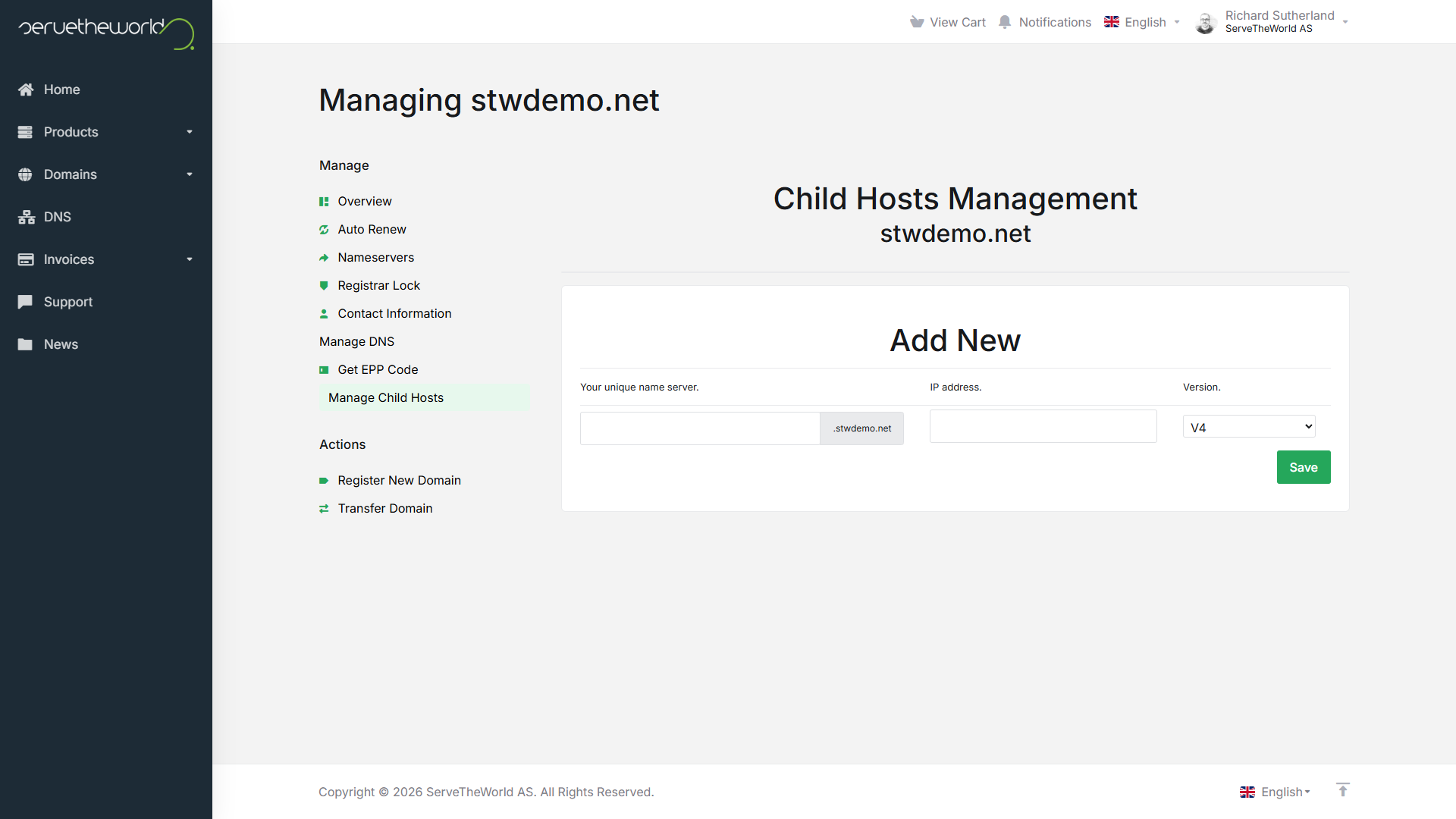
Task: Click the Domains globe icon
Action: (25, 174)
